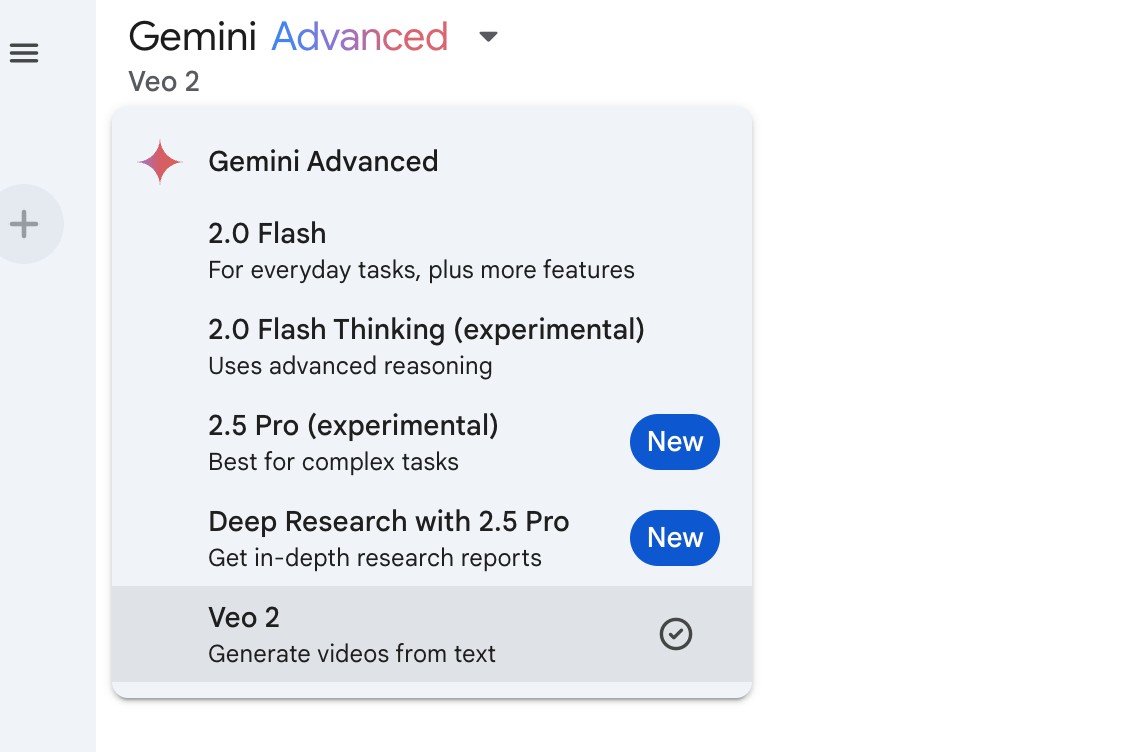Click New badge next to 2.5 Pro
This screenshot has height=752, width=1148.
(674, 442)
